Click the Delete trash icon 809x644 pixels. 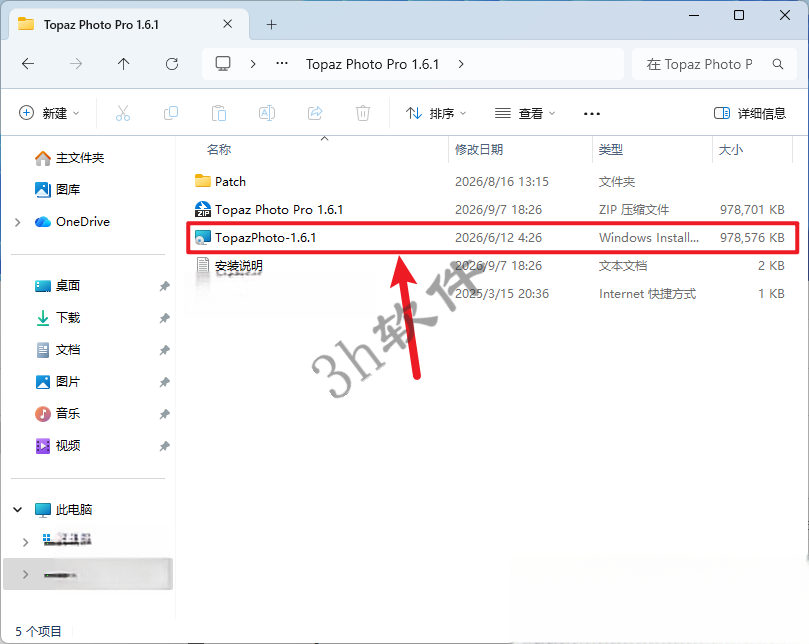[363, 113]
